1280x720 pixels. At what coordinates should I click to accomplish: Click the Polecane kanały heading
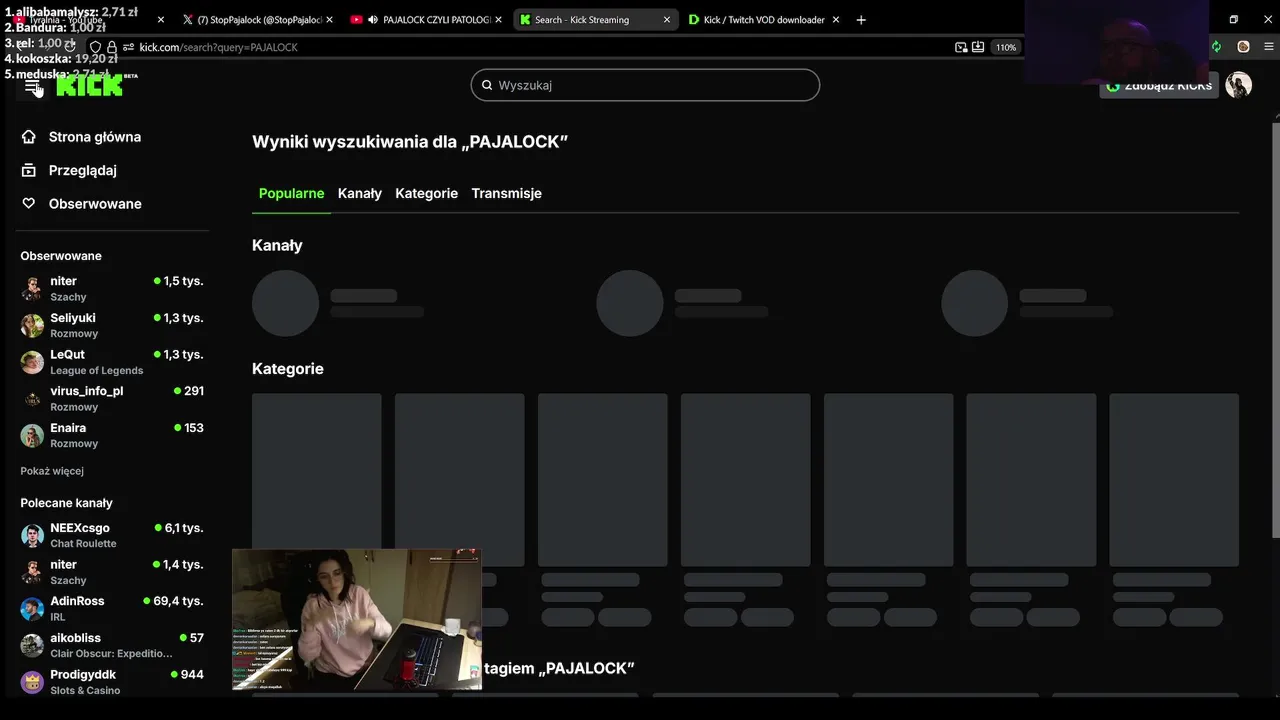pos(66,503)
